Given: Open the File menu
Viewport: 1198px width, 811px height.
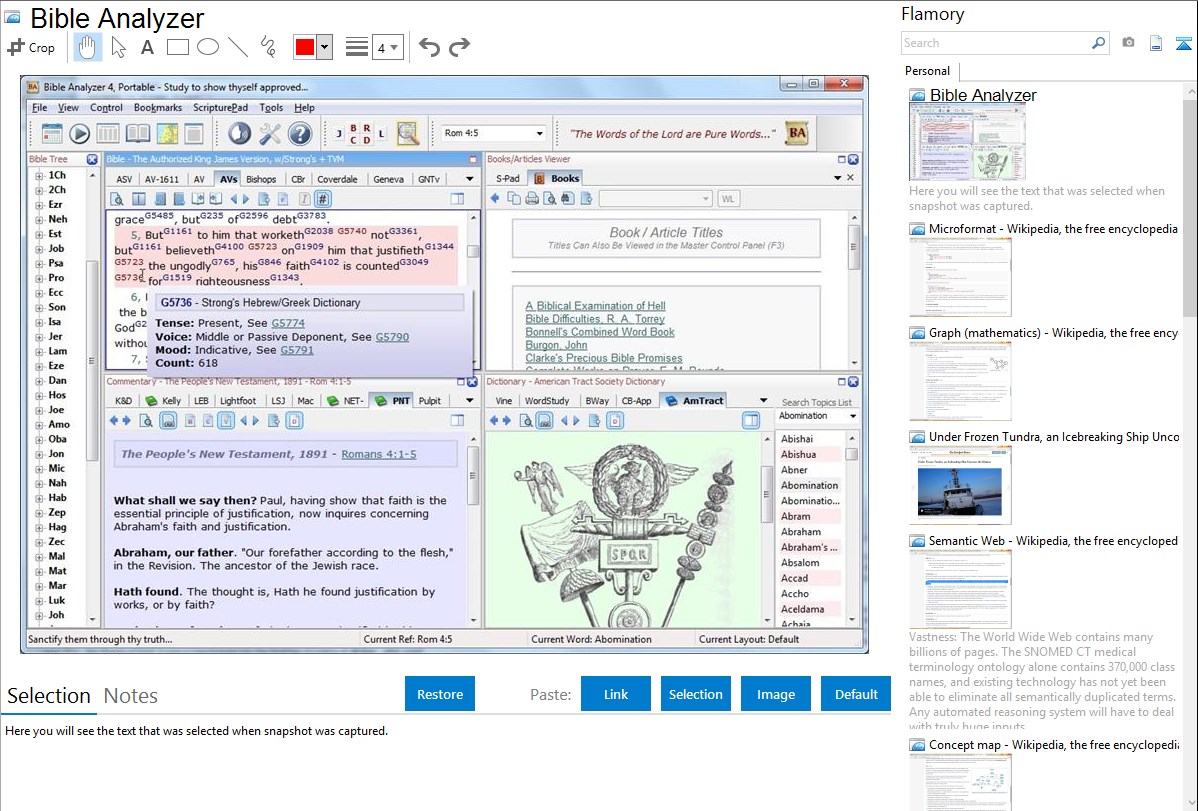Looking at the screenshot, I should click(x=39, y=108).
